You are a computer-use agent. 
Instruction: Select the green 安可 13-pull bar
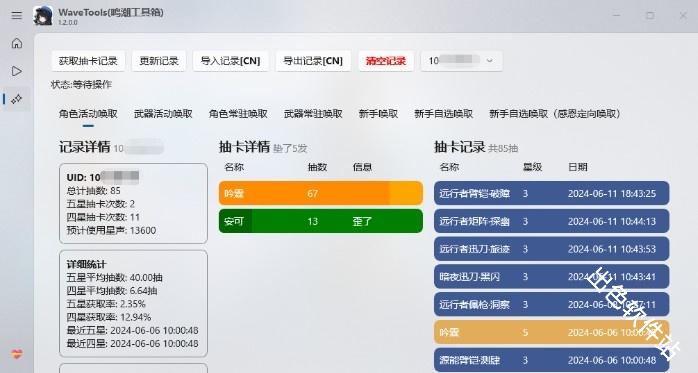(x=321, y=221)
